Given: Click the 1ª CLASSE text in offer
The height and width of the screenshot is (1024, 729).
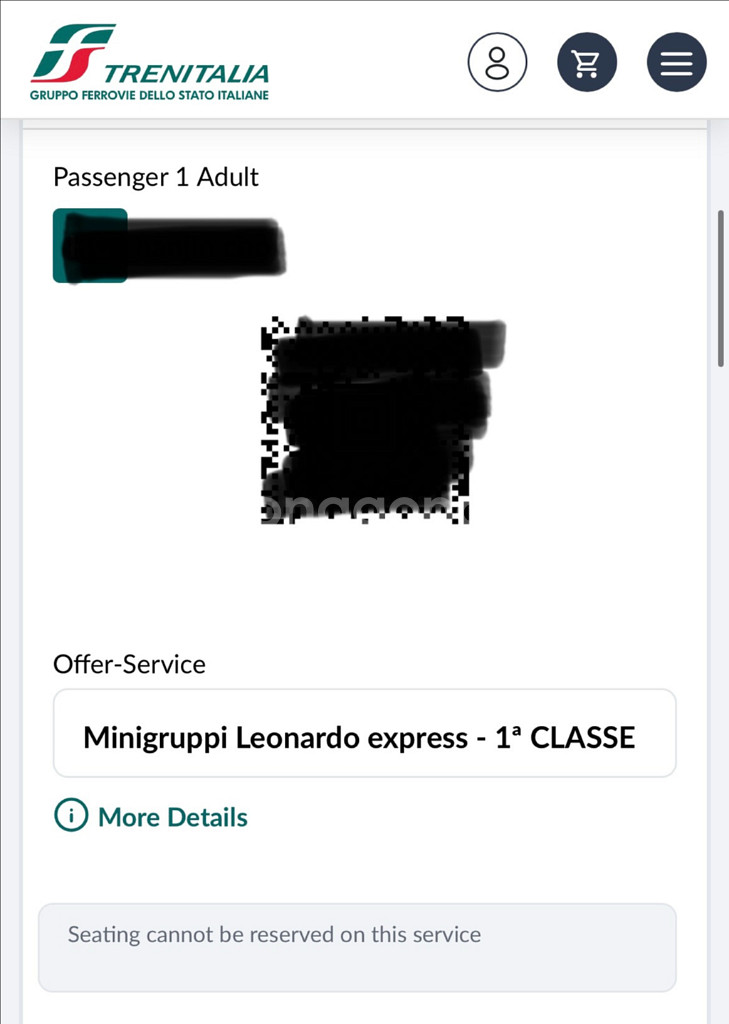Looking at the screenshot, I should (565, 738).
